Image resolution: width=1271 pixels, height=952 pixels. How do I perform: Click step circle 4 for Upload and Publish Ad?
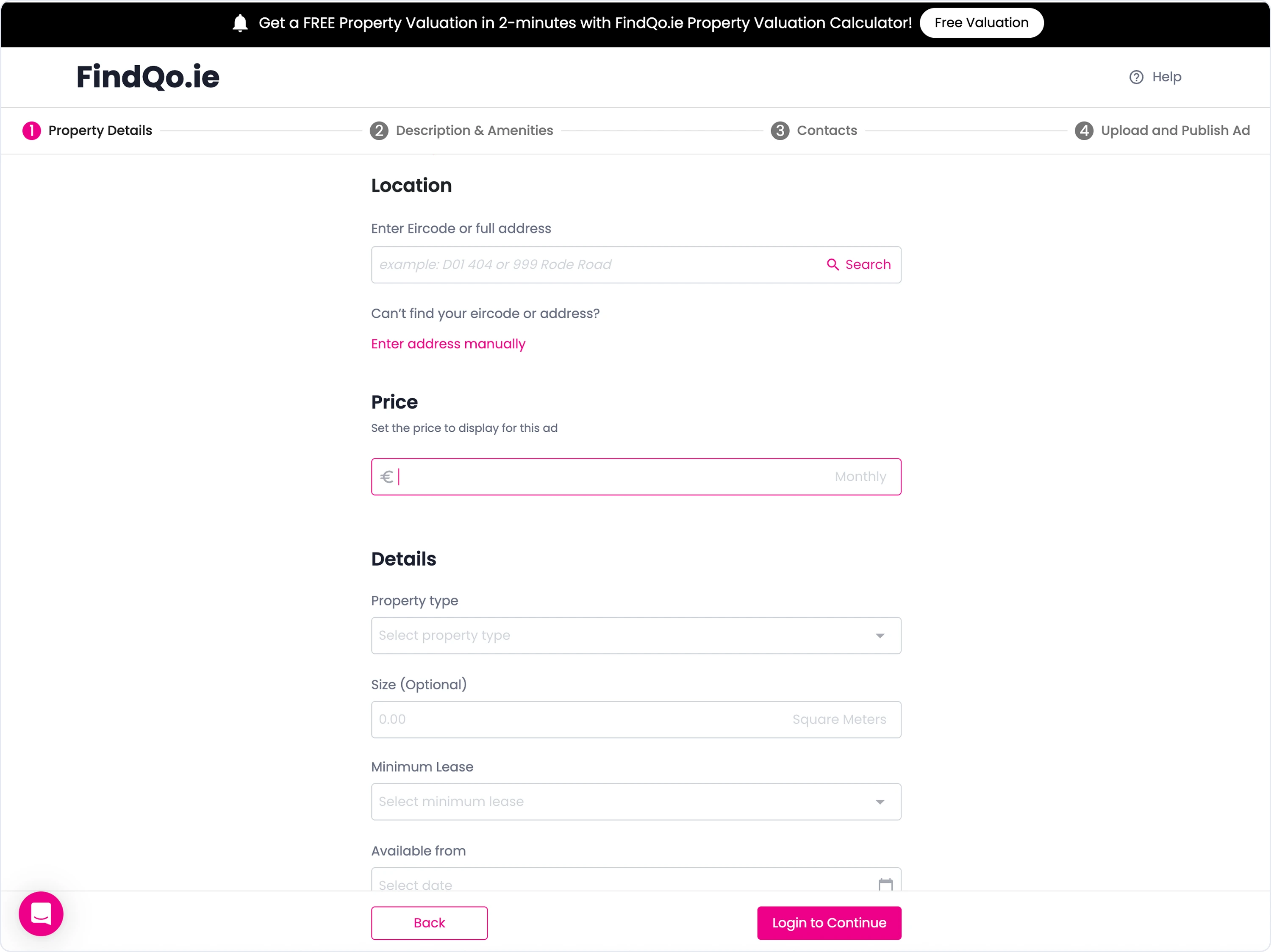pyautogui.click(x=1084, y=130)
